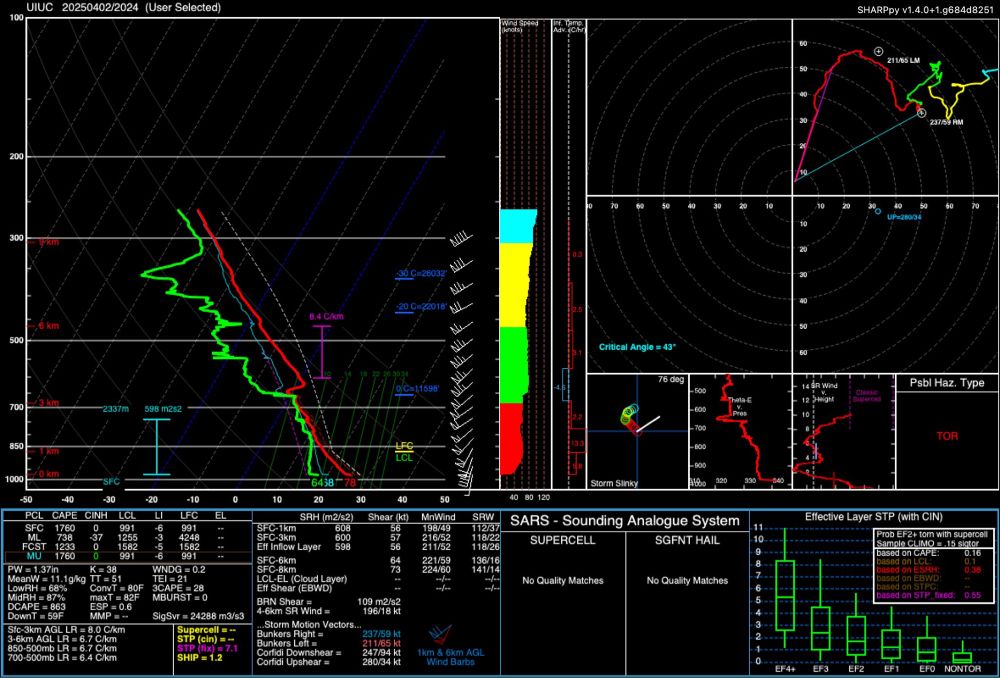This screenshot has width=1000, height=678.
Task: Click the UP=280/34 label on hodograph
Action: point(904,217)
